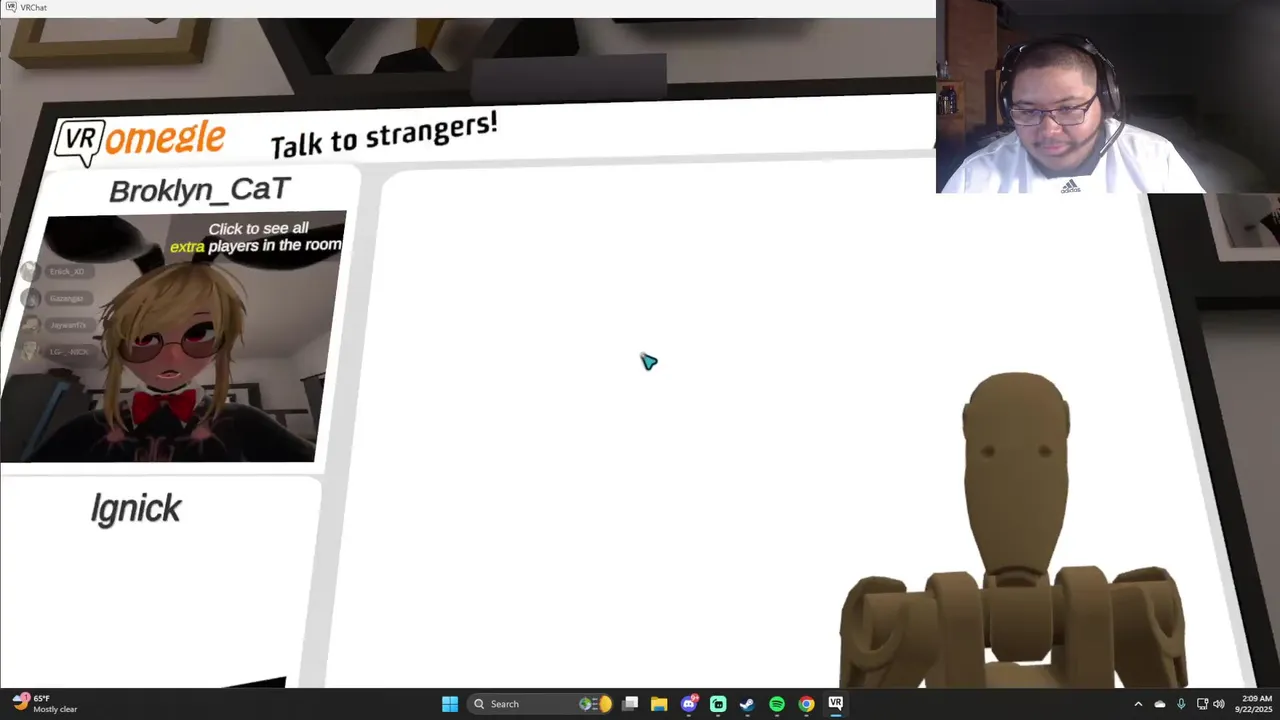Screen dimensions: 1280x720
Task: Click the Broklyn_CaT player name
Action: [200, 190]
